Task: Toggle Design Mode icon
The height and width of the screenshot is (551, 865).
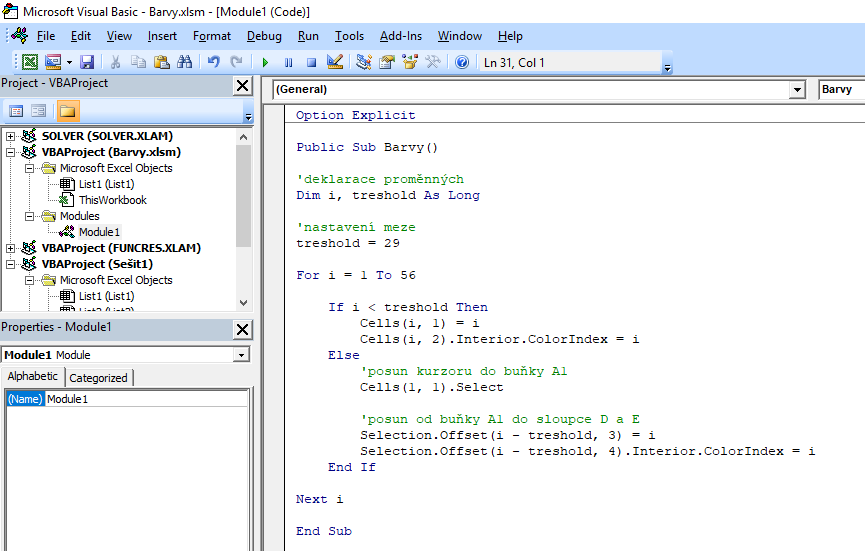Action: coord(335,62)
